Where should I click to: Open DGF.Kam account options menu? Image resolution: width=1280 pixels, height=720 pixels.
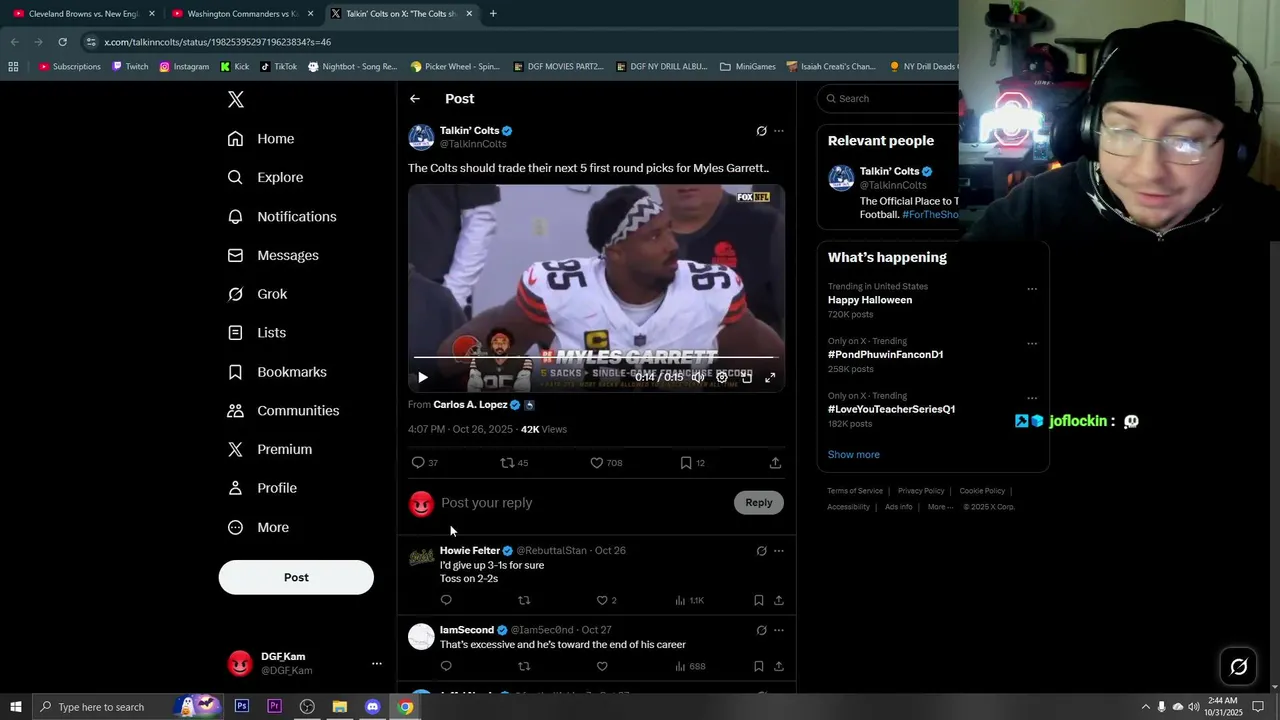pyautogui.click(x=377, y=663)
